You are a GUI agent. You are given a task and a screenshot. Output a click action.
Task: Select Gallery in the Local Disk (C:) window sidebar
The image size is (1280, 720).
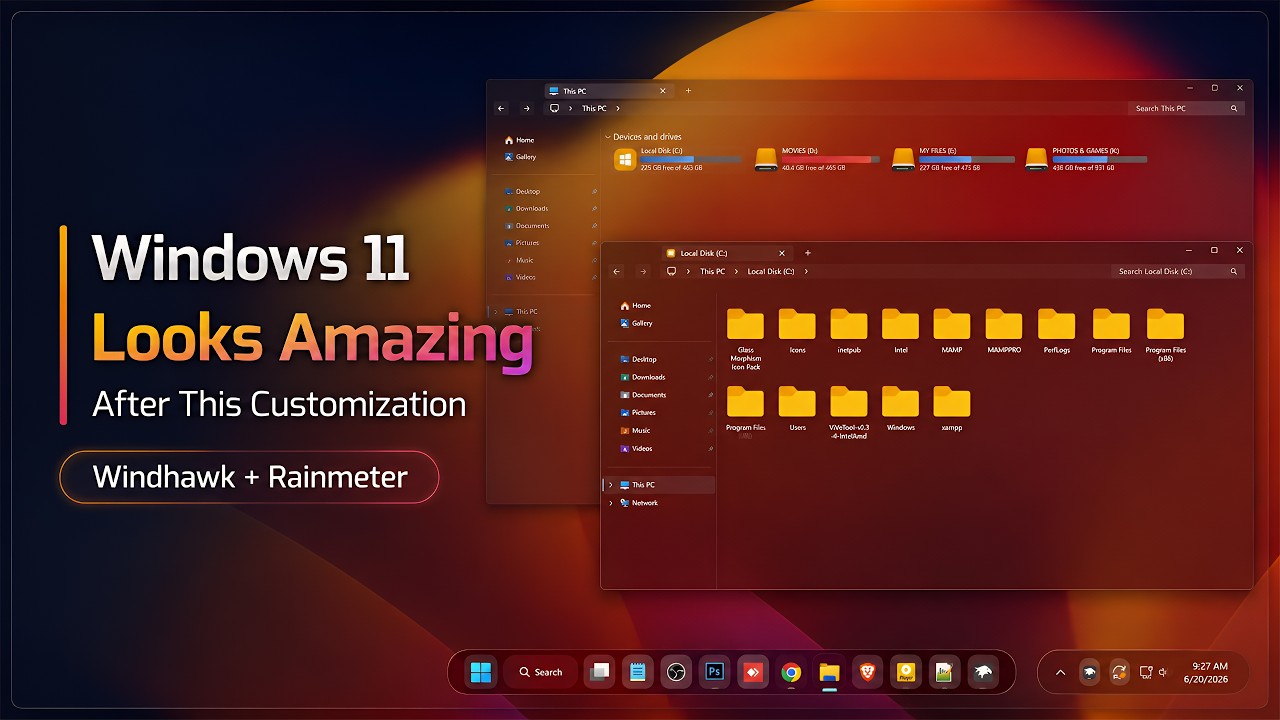coord(636,323)
